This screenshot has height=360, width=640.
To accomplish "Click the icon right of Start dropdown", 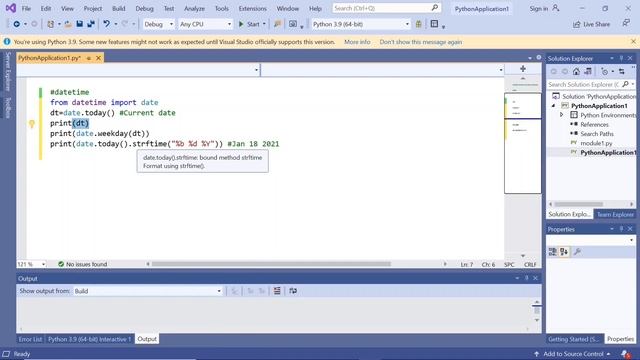I will click(x=278, y=24).
